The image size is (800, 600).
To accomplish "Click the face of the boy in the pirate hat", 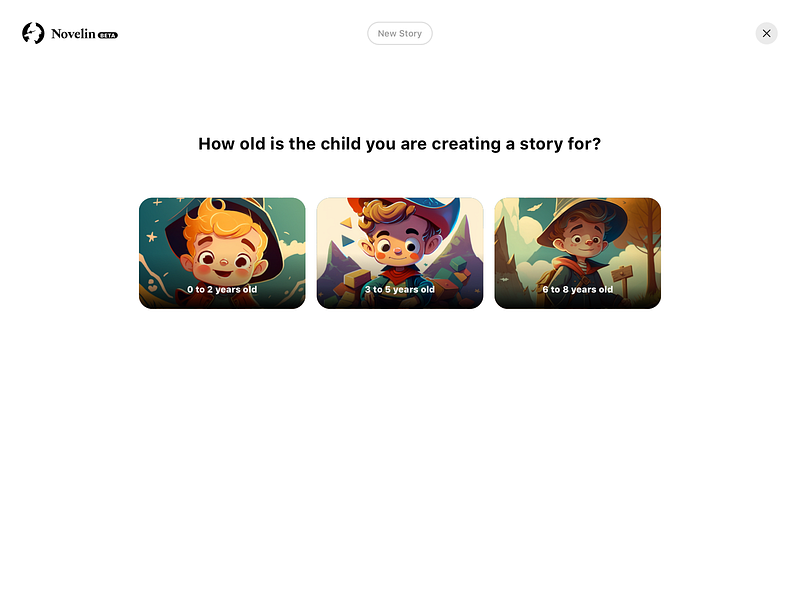I will click(x=399, y=243).
